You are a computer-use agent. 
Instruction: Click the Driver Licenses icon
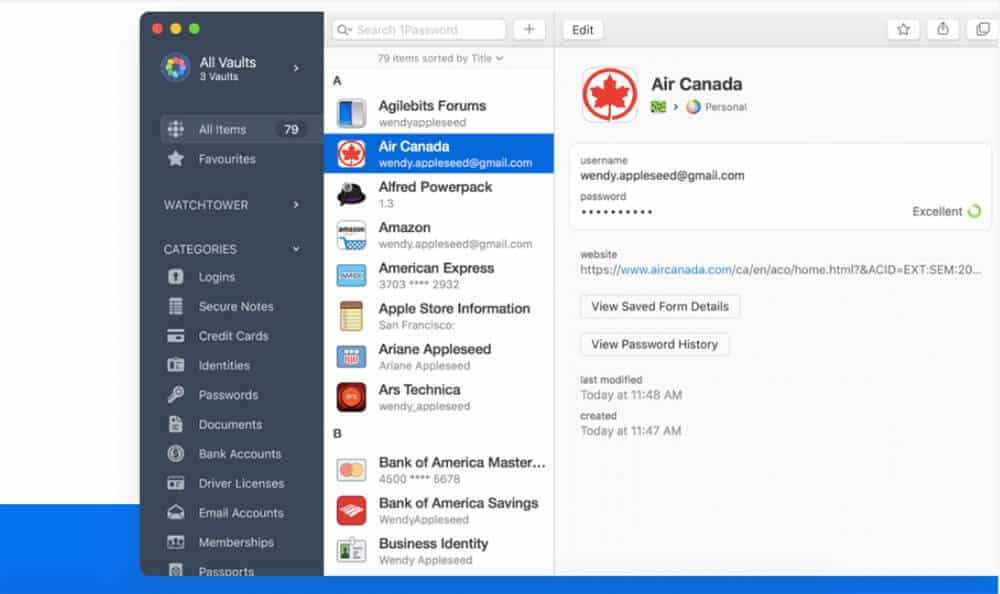tap(175, 483)
